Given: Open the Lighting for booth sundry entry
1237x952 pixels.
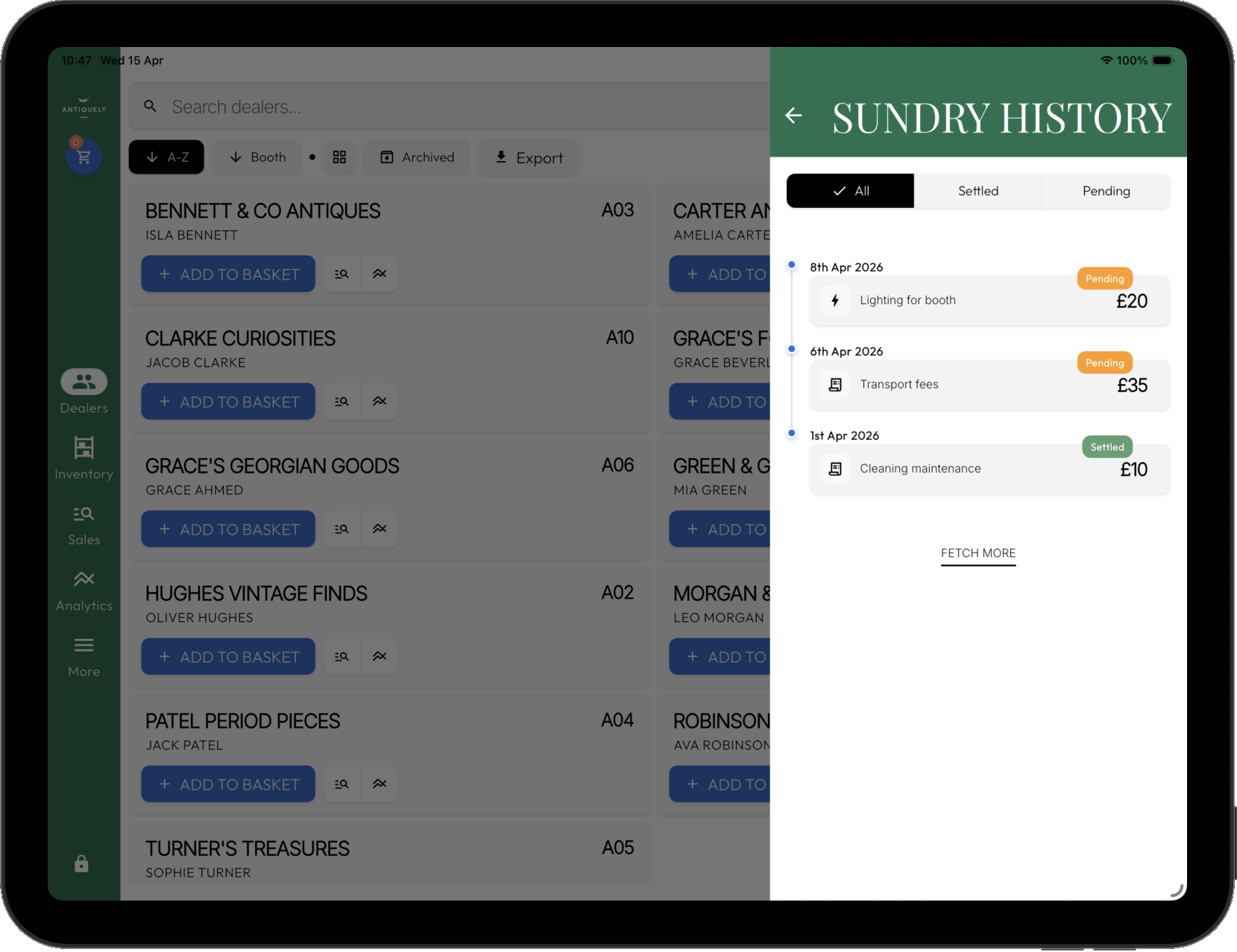Looking at the screenshot, I should point(990,300).
